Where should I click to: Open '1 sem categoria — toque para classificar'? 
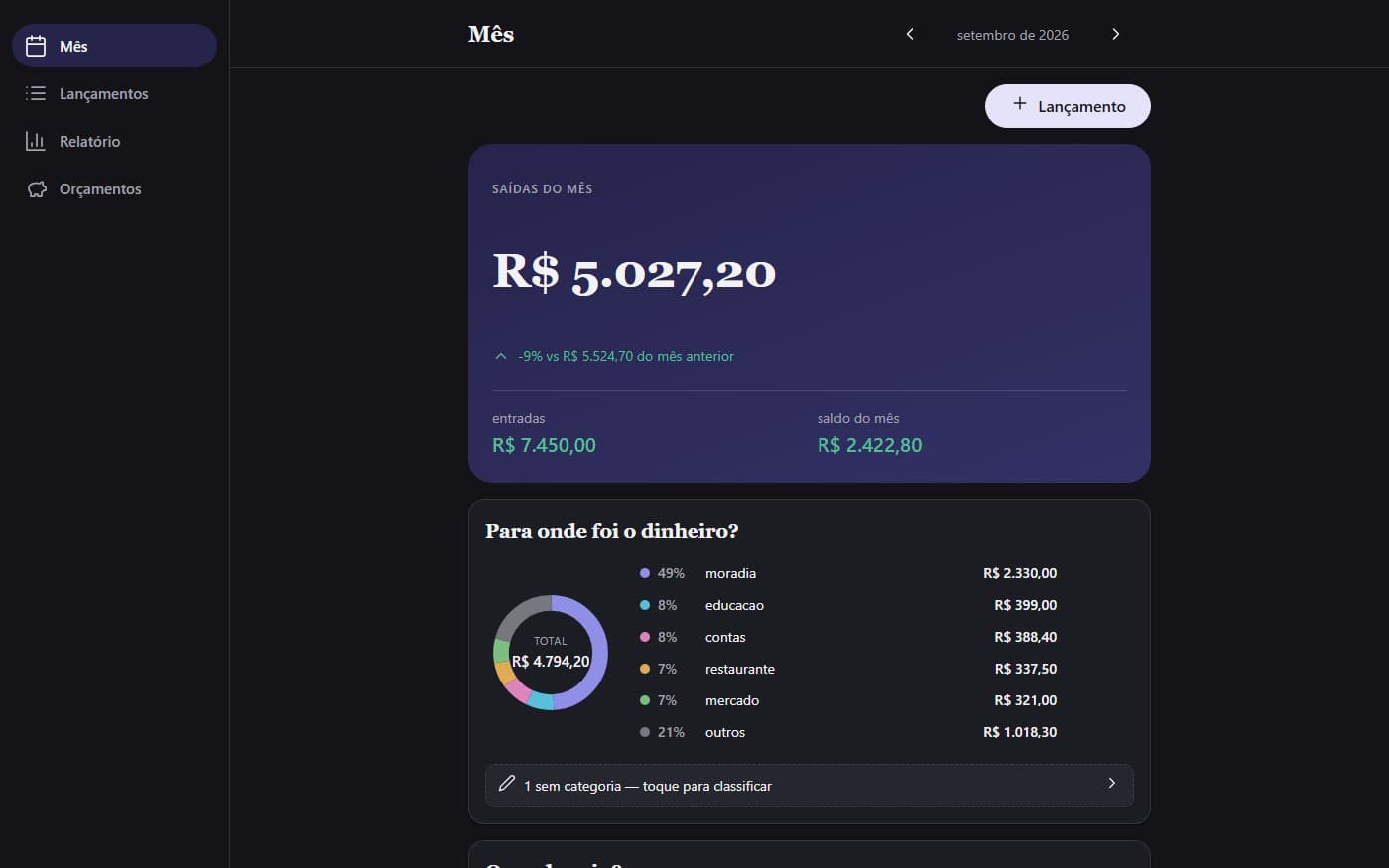tap(809, 786)
